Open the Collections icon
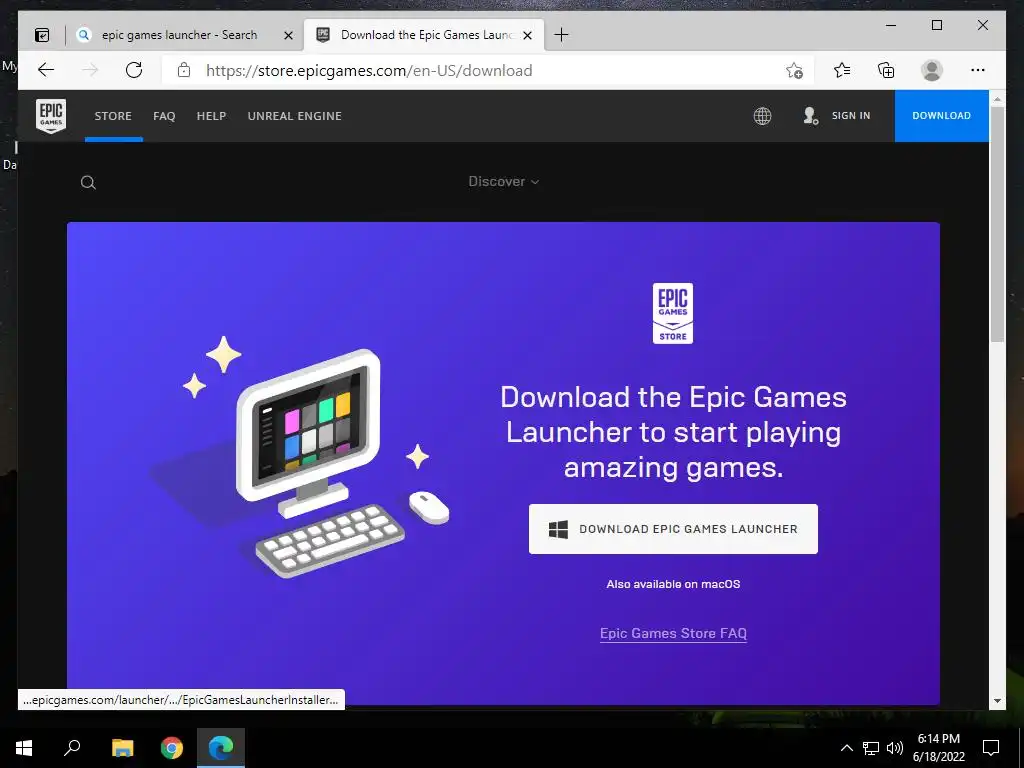 click(x=886, y=70)
